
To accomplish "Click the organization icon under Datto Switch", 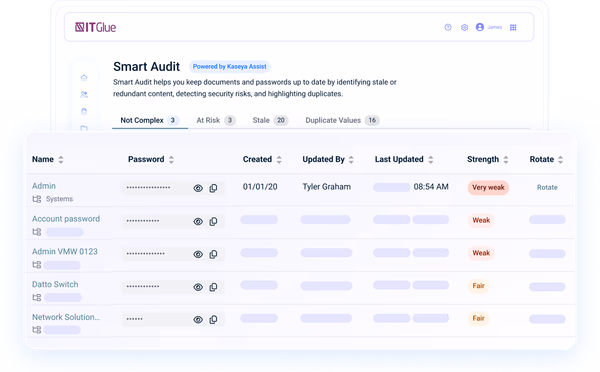I will click(37, 297).
